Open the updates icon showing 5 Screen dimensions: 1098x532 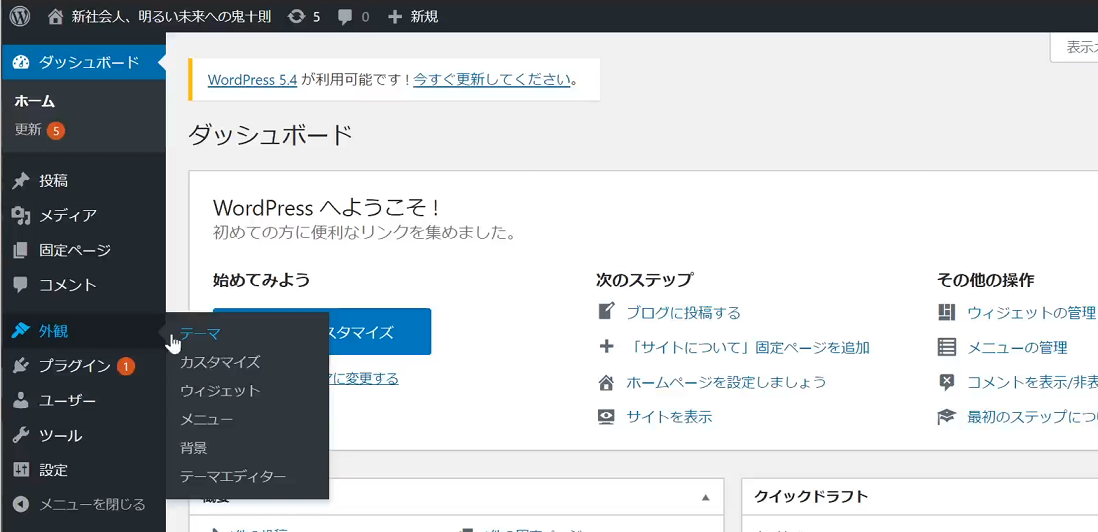tap(297, 16)
